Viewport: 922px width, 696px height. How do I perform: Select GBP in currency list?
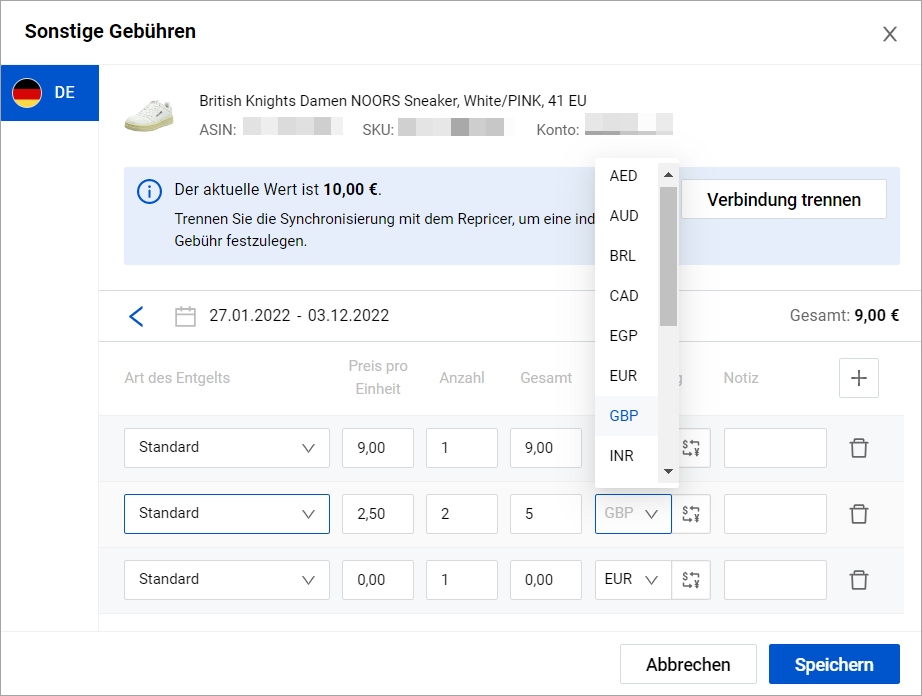coord(626,416)
